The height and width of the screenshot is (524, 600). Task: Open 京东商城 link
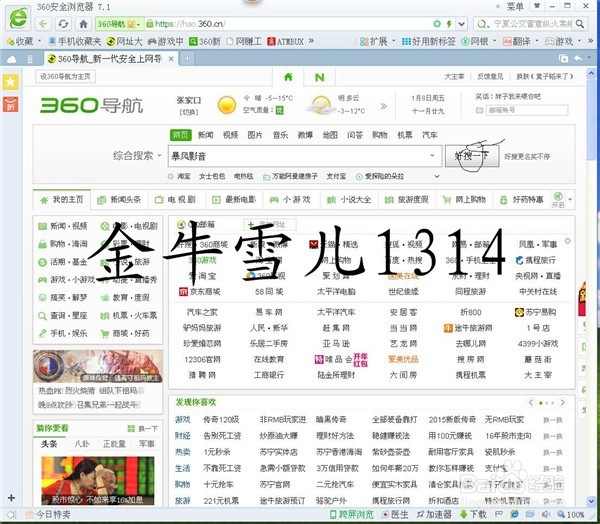[x=200, y=292]
